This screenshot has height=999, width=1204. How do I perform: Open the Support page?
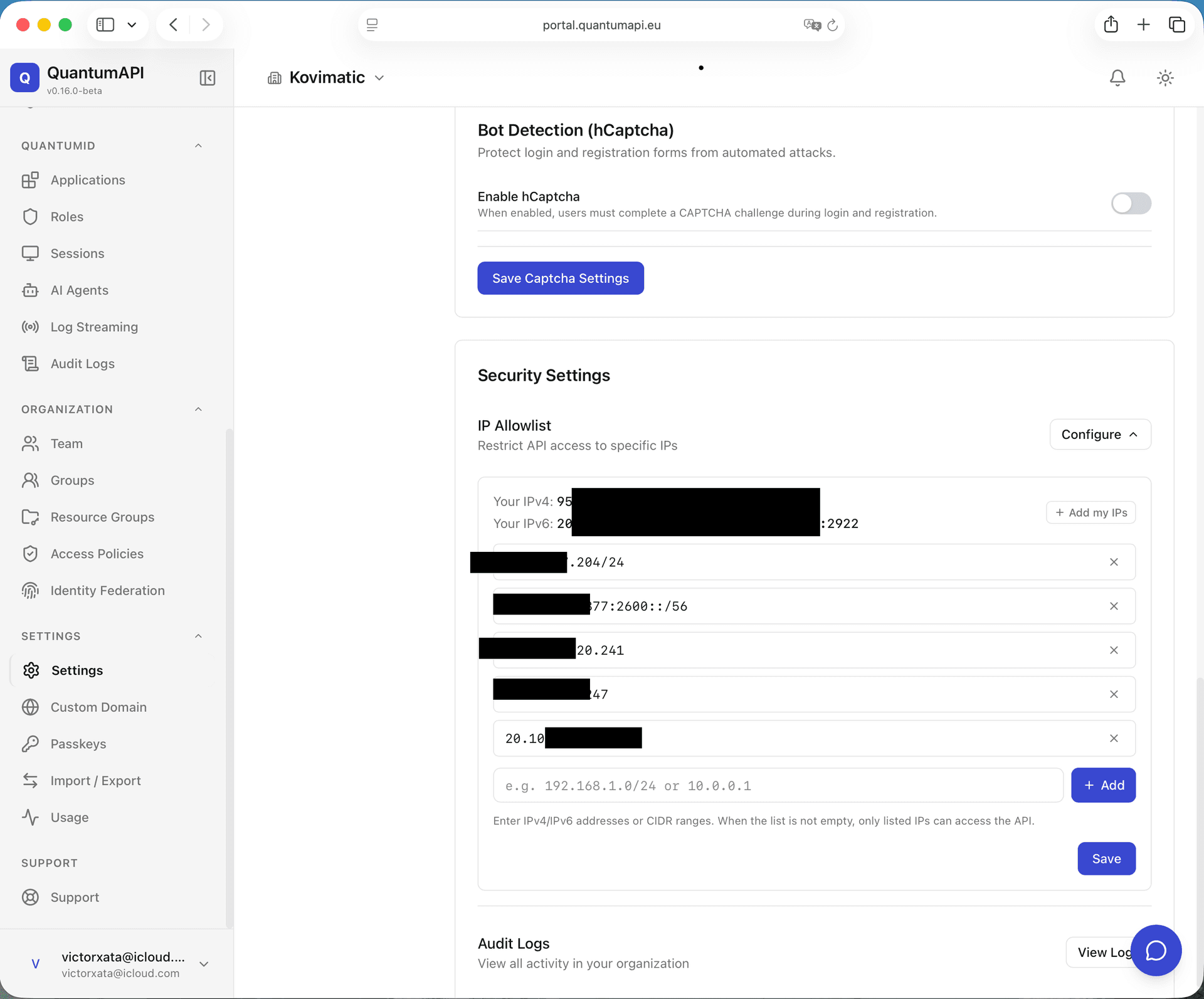pyautogui.click(x=74, y=897)
